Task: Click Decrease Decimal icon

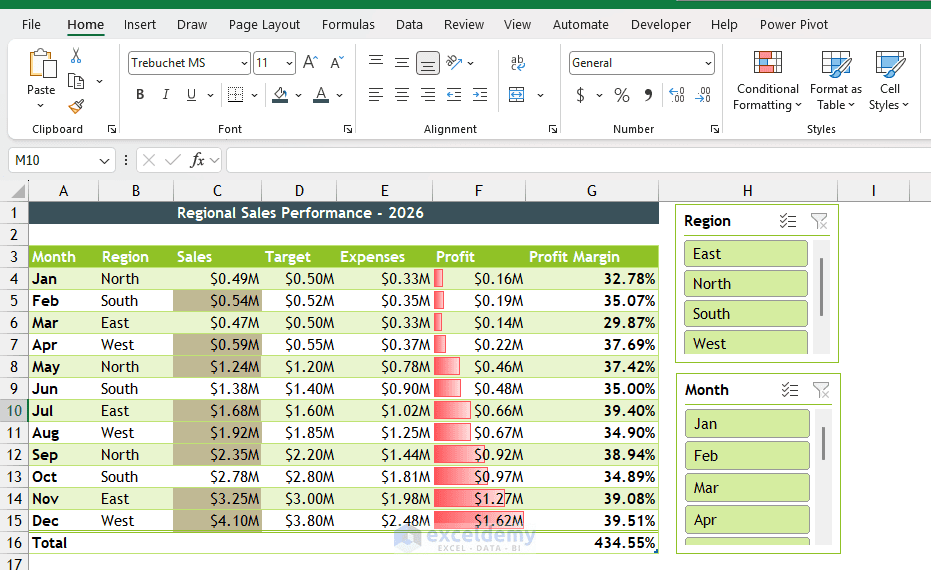Action: (x=703, y=95)
